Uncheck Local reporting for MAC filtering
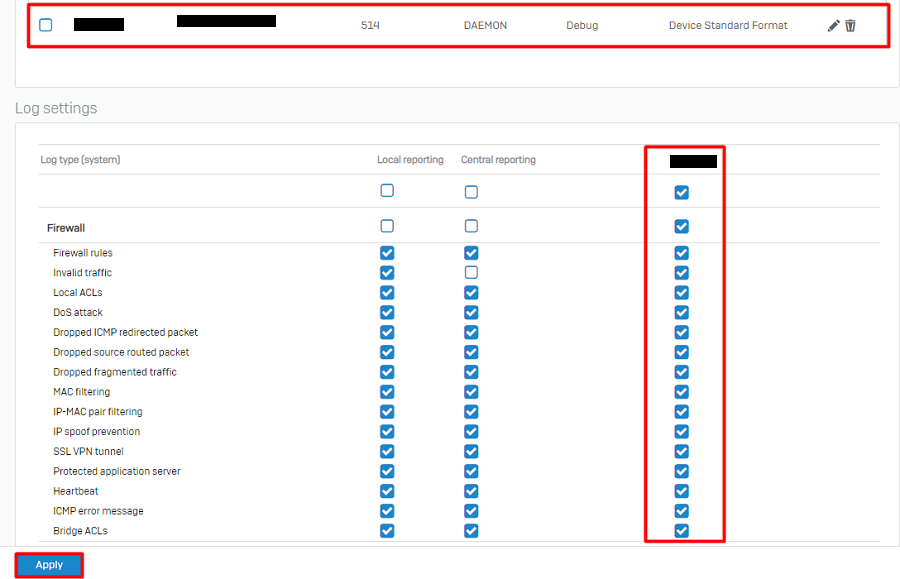The height and width of the screenshot is (579, 900). point(387,392)
